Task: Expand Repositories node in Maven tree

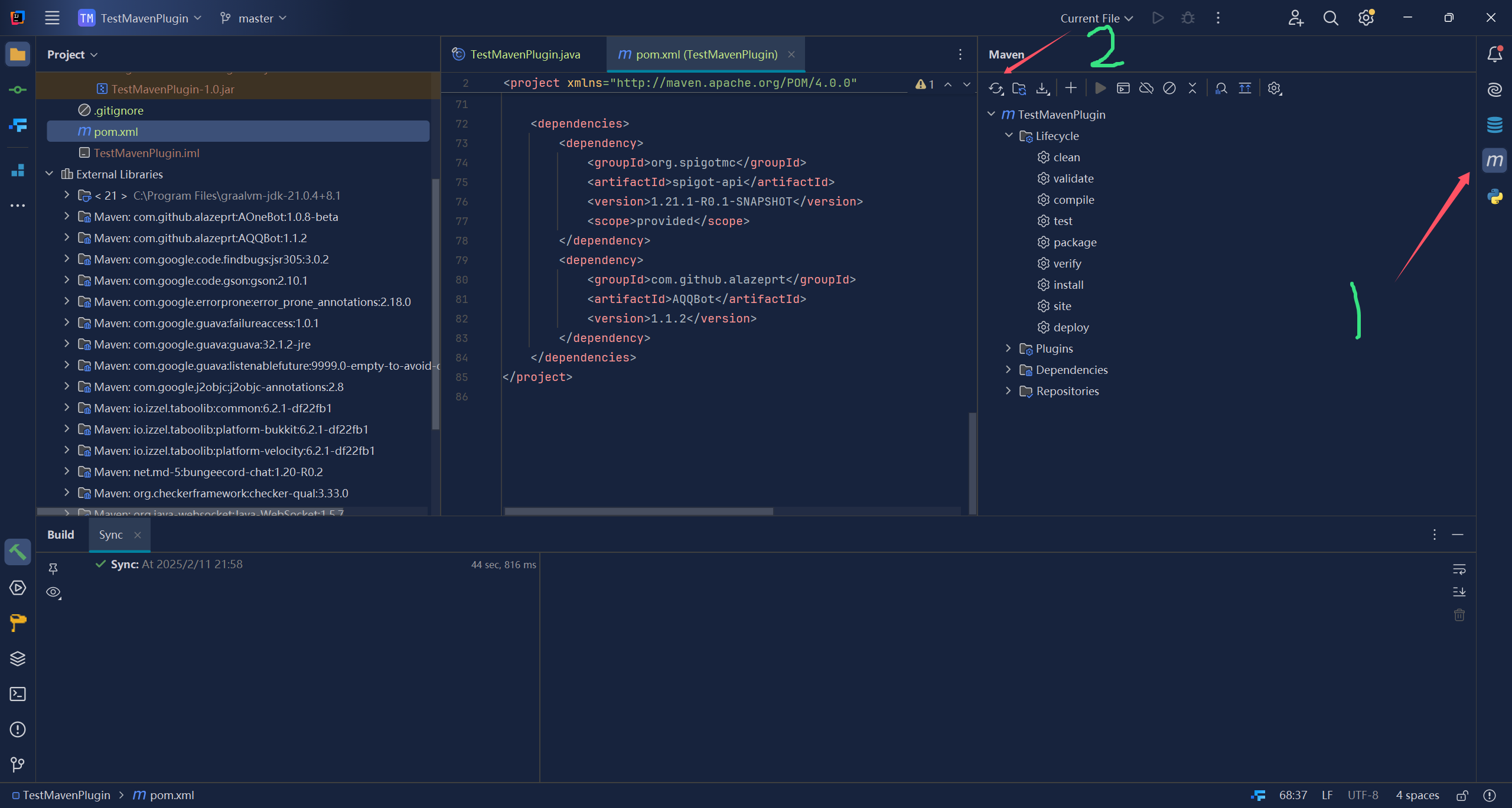Action: [x=1009, y=391]
